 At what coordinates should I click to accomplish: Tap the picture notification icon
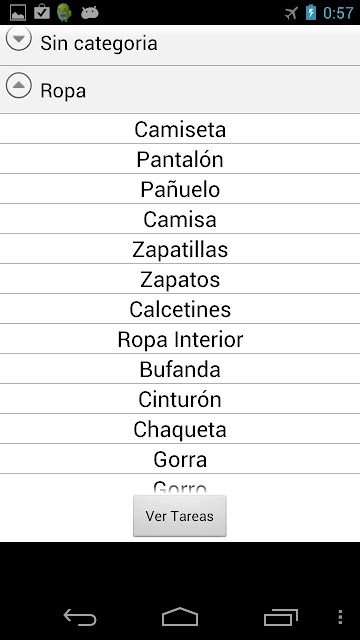(x=18, y=13)
